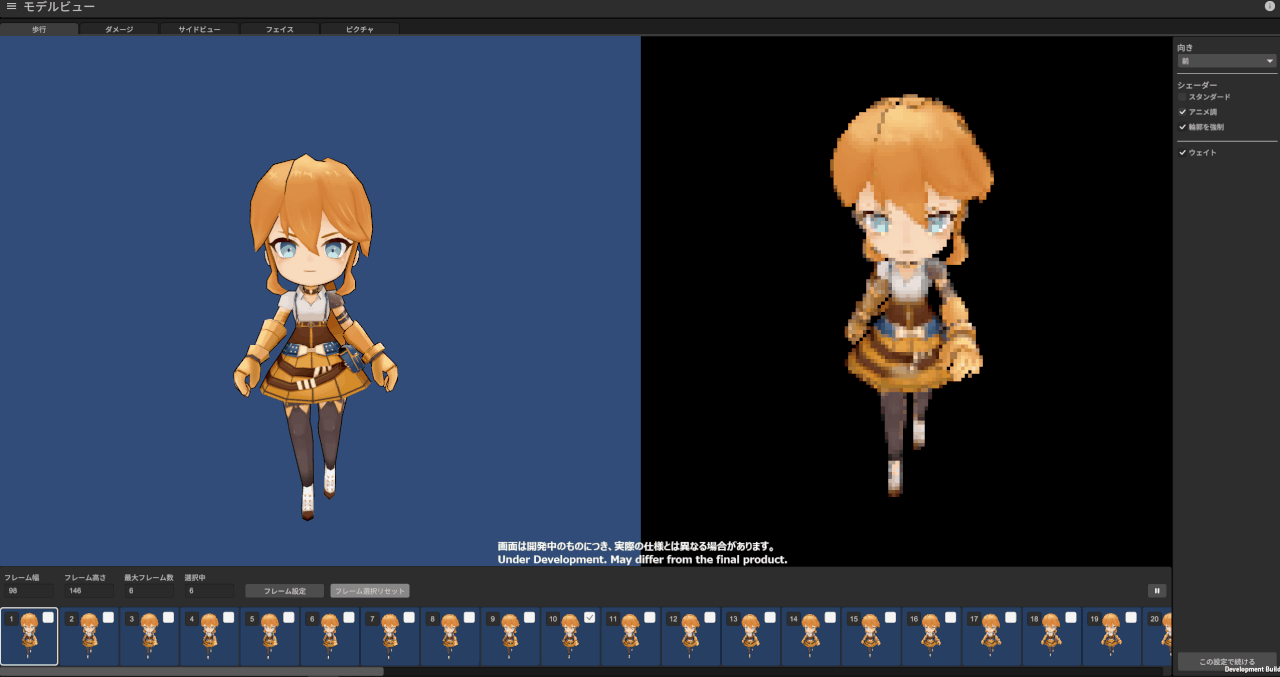
Task: Select the フェイス tab
Action: (278, 29)
